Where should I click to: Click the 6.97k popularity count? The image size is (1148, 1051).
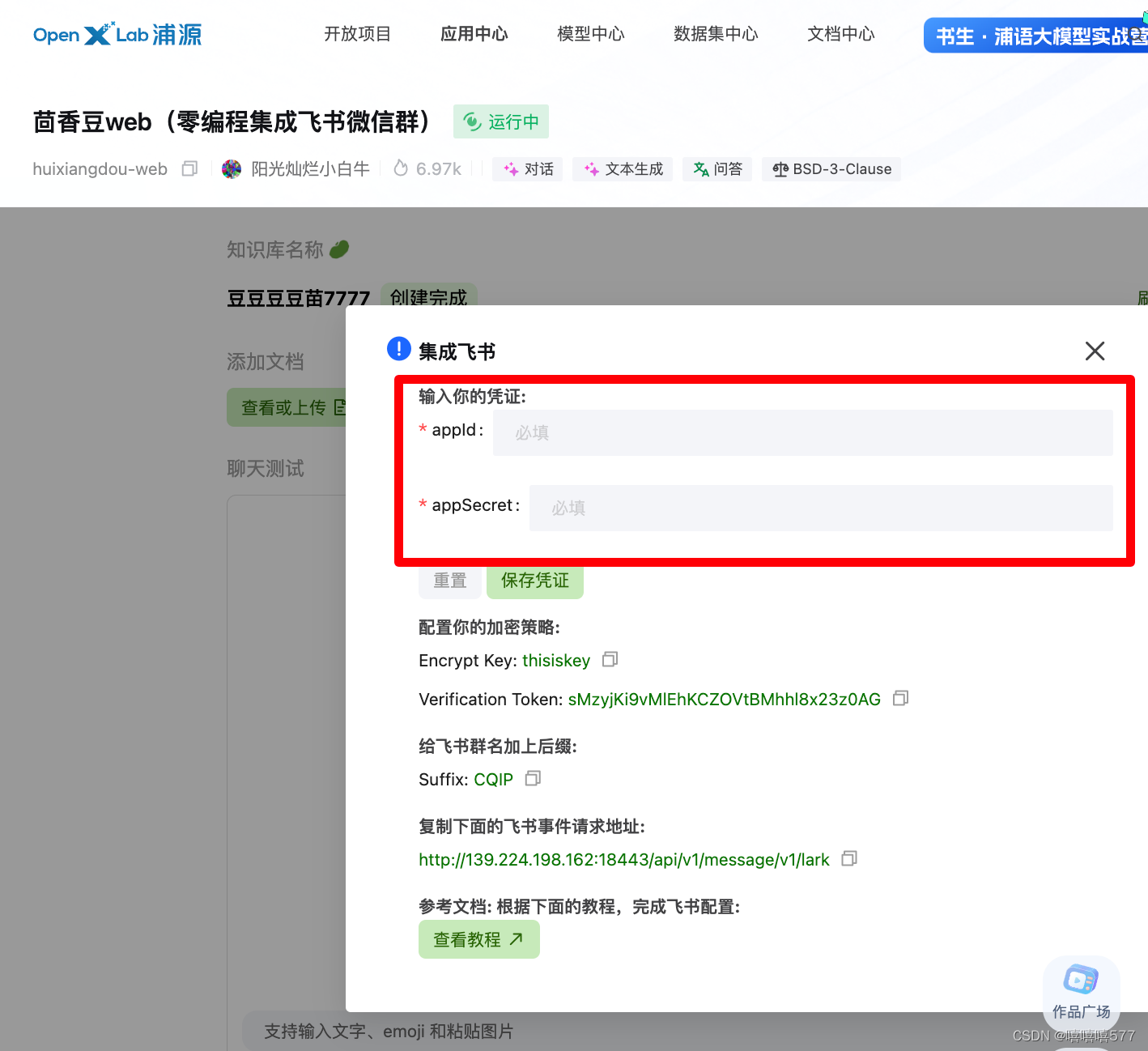(439, 168)
